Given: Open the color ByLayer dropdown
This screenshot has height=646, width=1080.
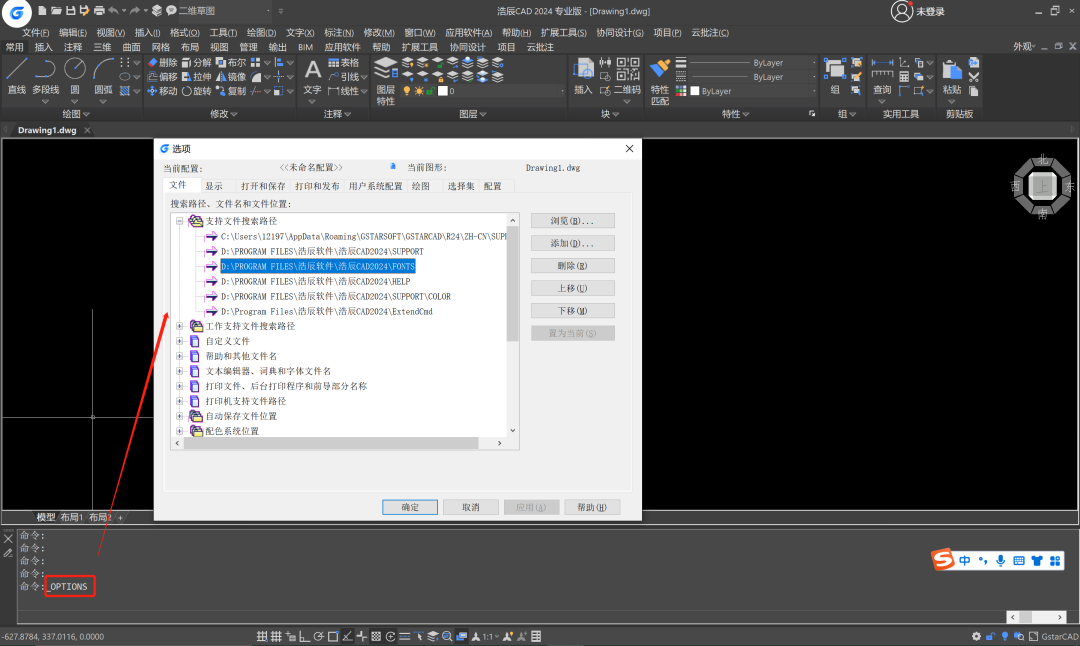Looking at the screenshot, I should (755, 91).
